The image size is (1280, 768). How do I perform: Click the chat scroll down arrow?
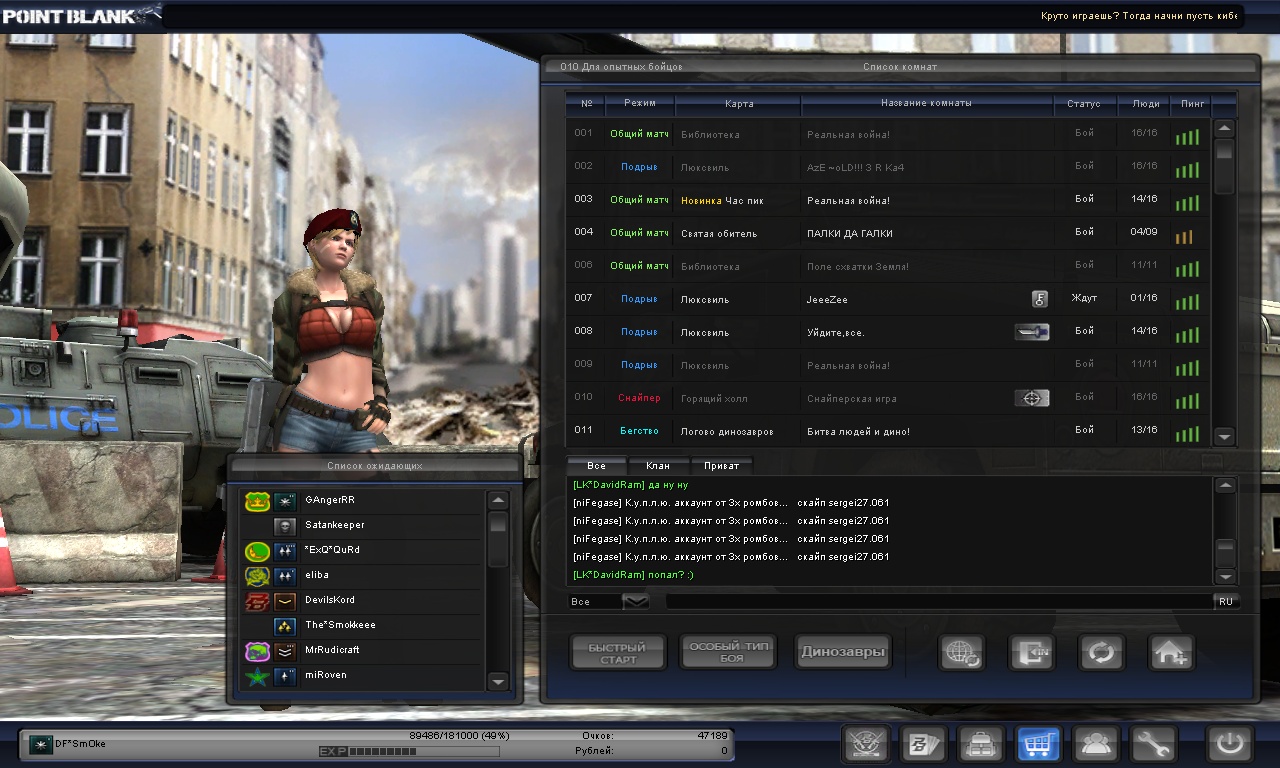click(x=1225, y=577)
